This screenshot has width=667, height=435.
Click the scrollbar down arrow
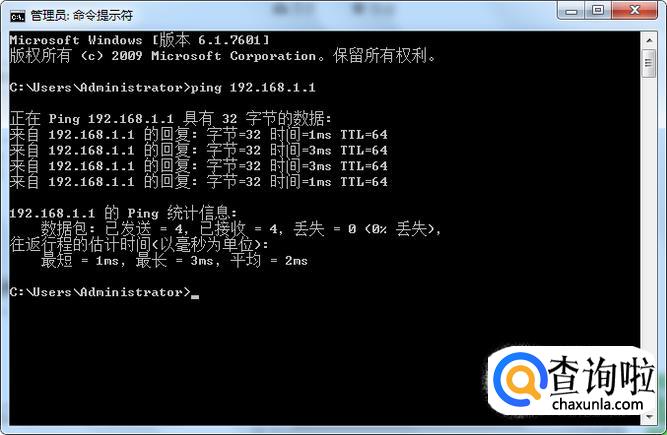pyautogui.click(x=649, y=417)
